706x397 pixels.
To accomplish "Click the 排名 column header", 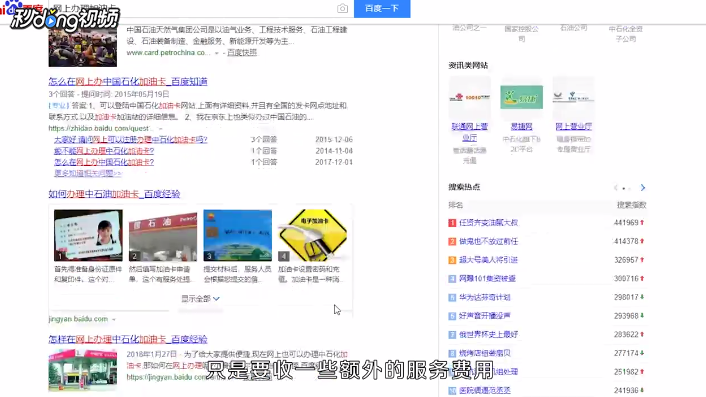I will pos(456,205).
